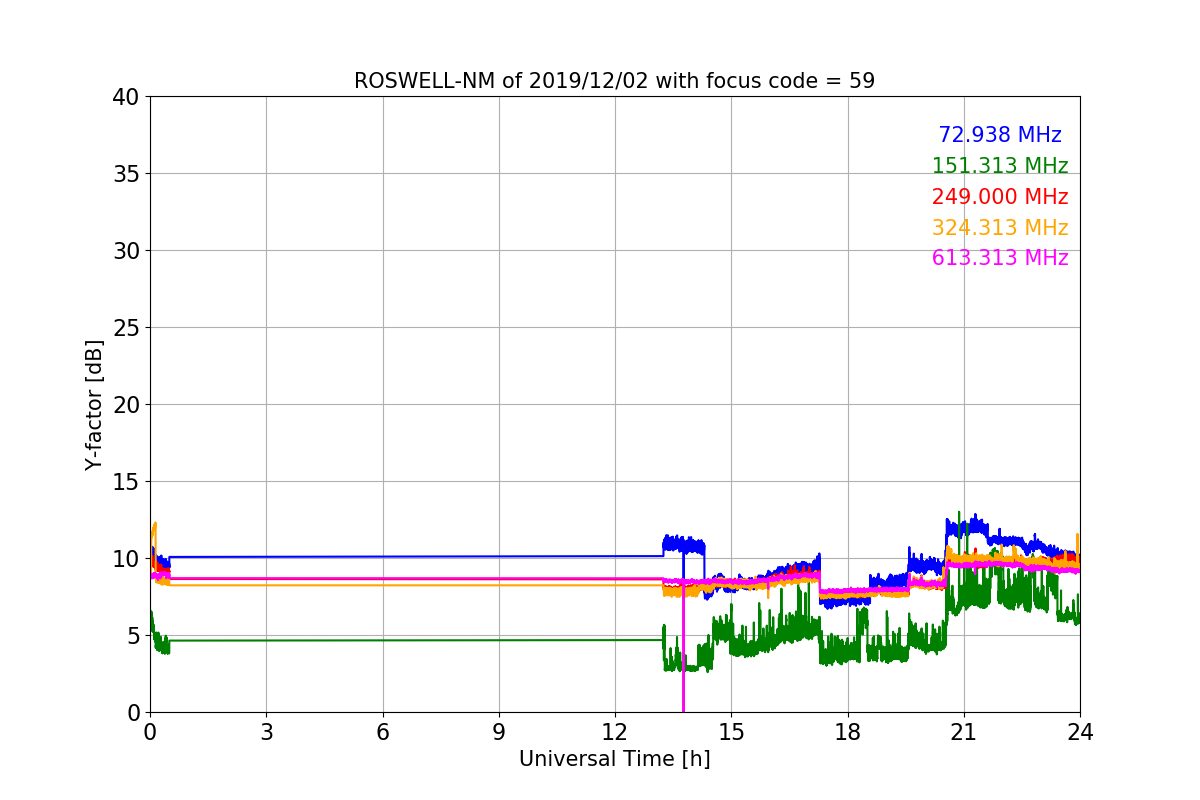This screenshot has width=1200, height=800.
Task: Click the y-axis tick label 40
Action: coord(126,97)
